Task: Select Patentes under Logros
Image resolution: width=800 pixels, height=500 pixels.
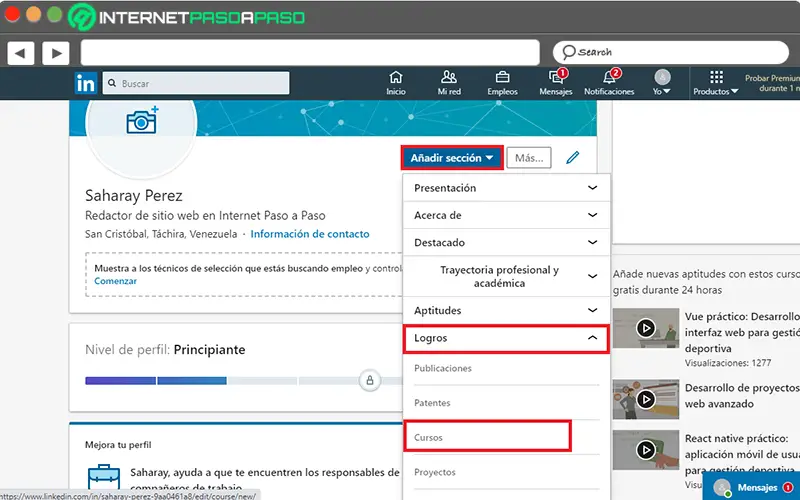Action: [x=432, y=403]
